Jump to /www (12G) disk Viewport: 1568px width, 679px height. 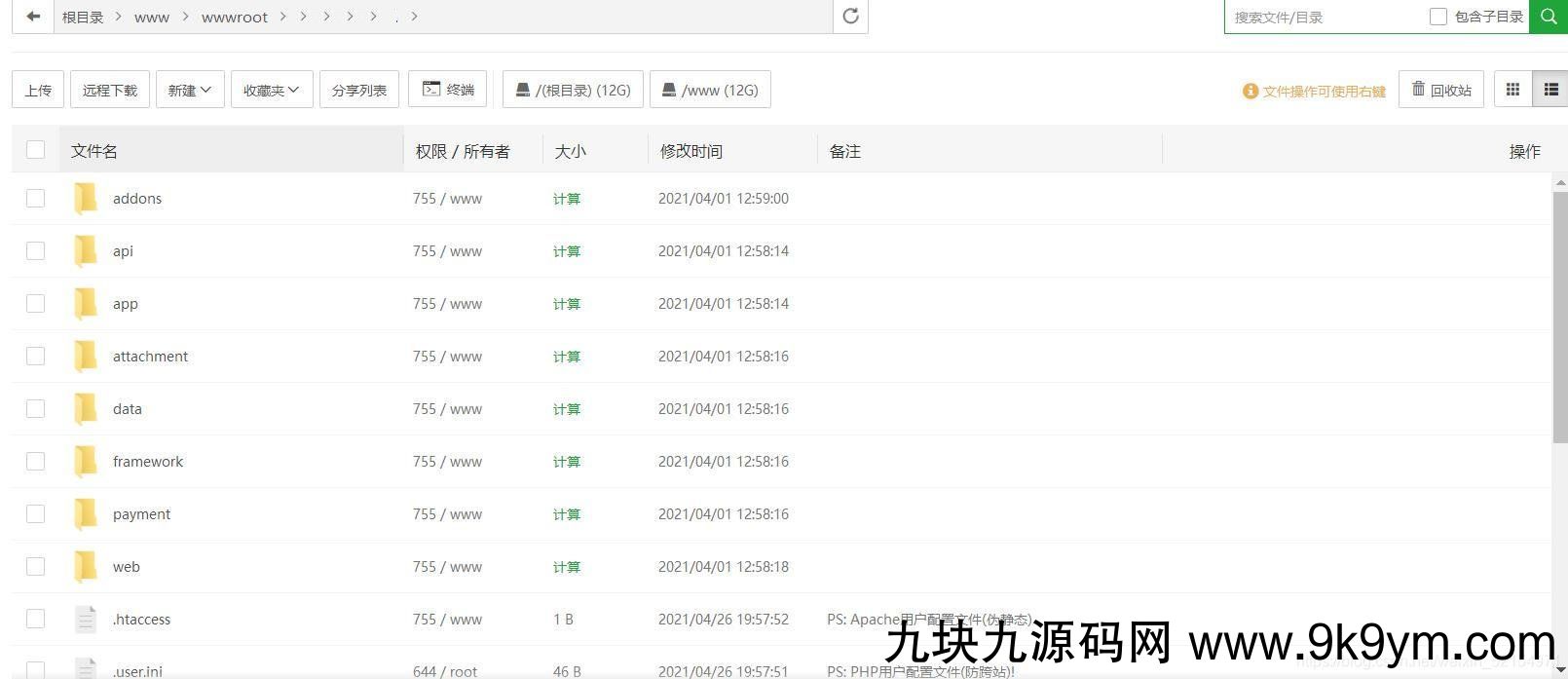(x=710, y=90)
